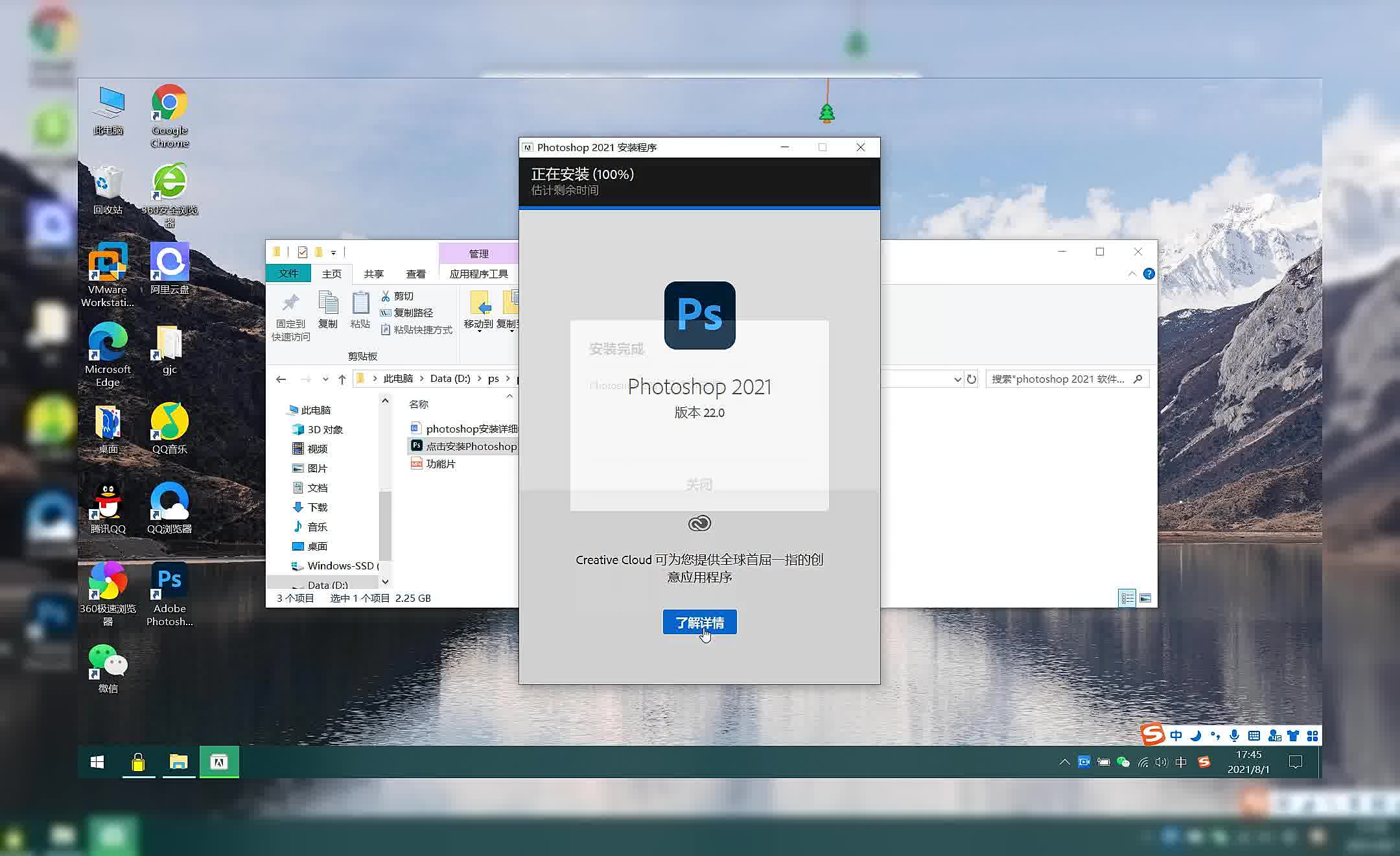Viewport: 1400px width, 856px height.
Task: Select 下载 in navigation tree
Action: click(x=310, y=507)
